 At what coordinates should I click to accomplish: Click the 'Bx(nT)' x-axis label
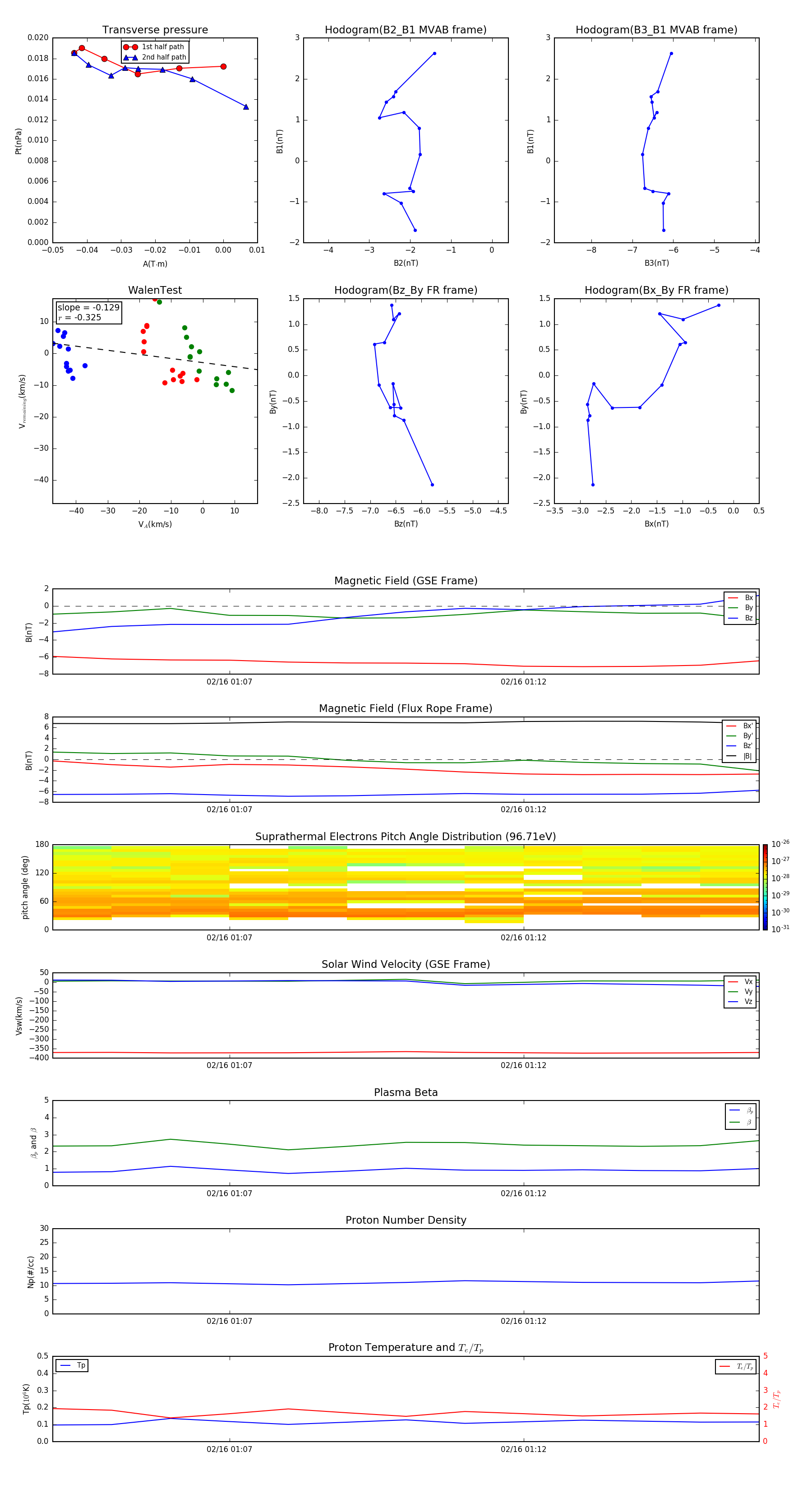click(656, 524)
